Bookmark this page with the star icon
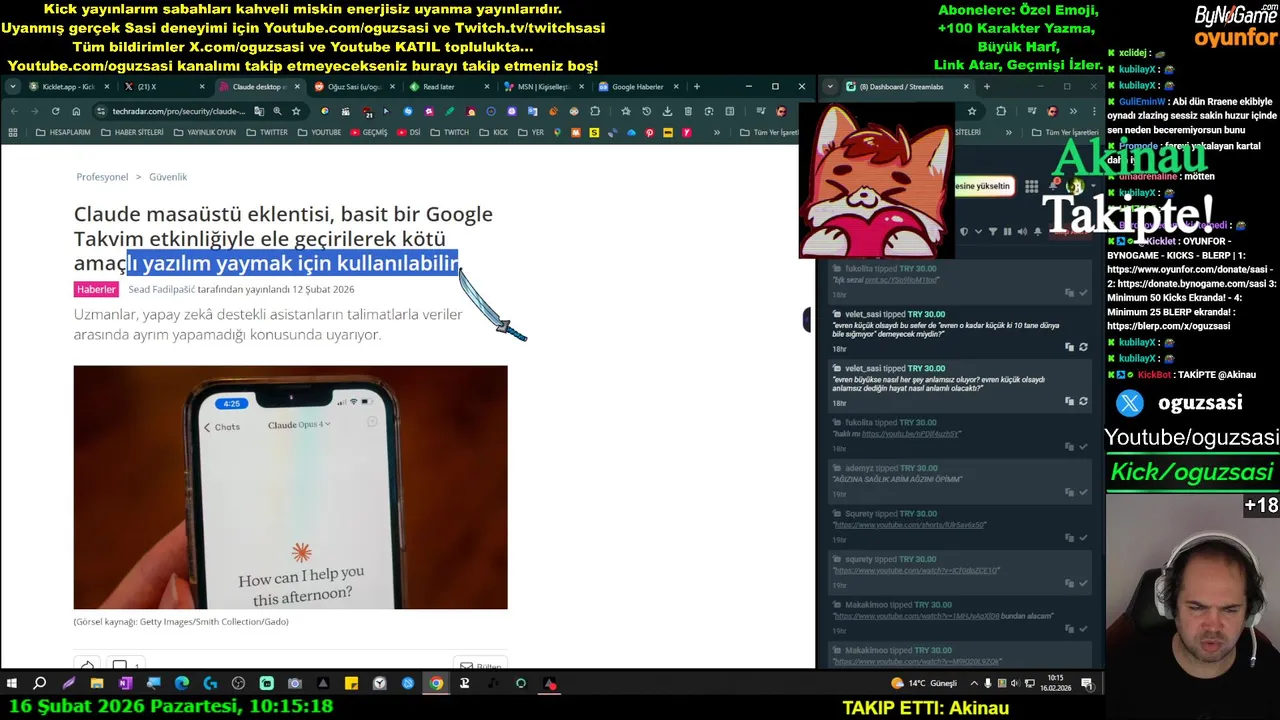 tap(296, 111)
